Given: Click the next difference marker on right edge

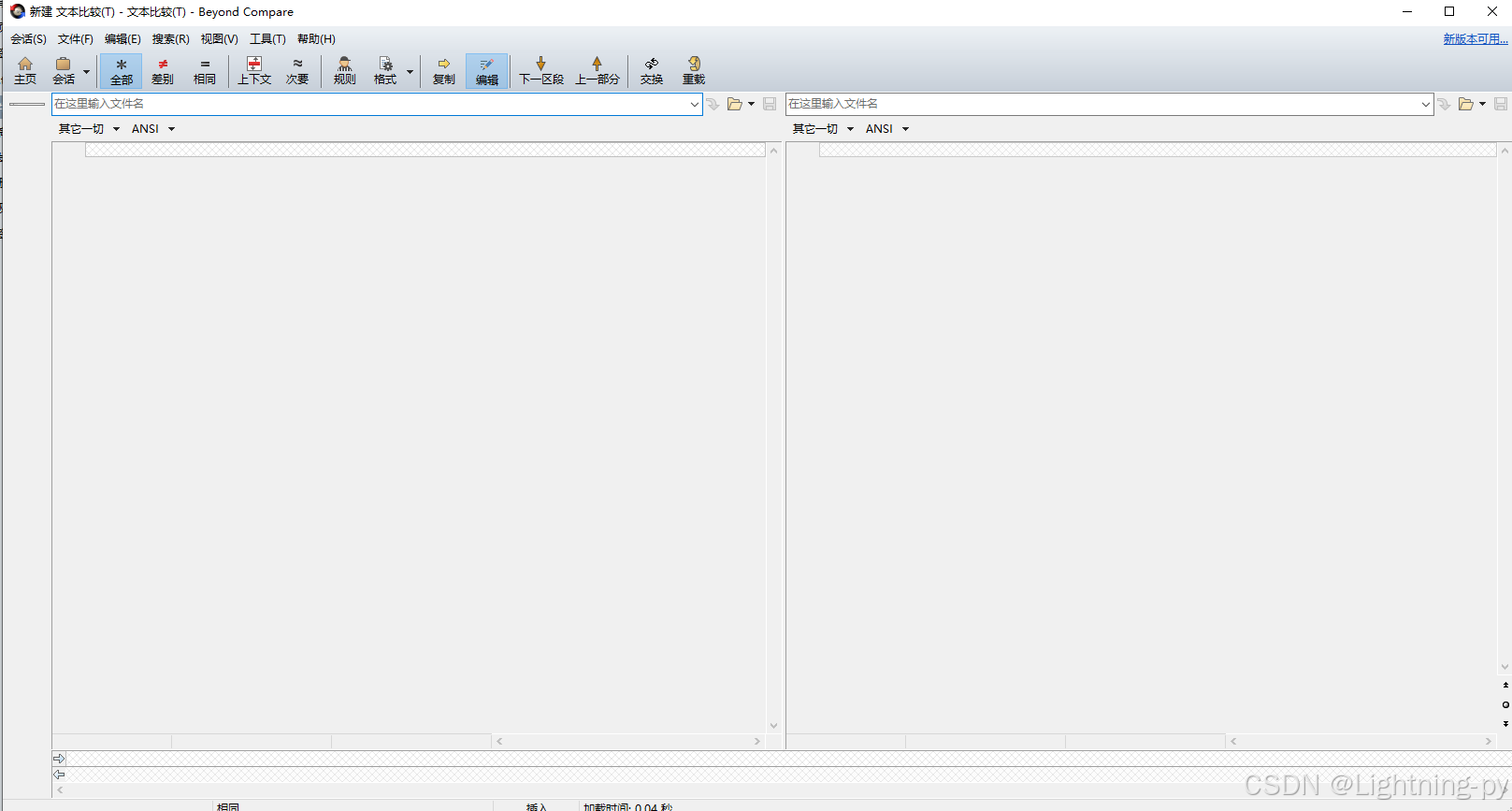Looking at the screenshot, I should coord(1505,723).
